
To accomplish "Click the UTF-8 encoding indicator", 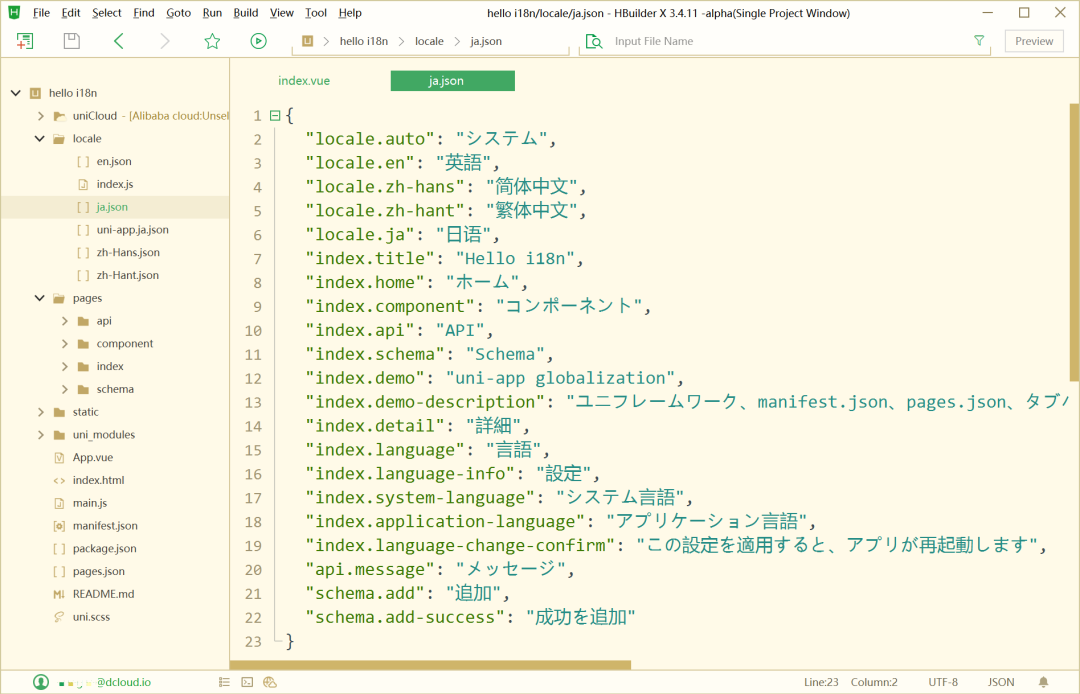I will (x=943, y=682).
